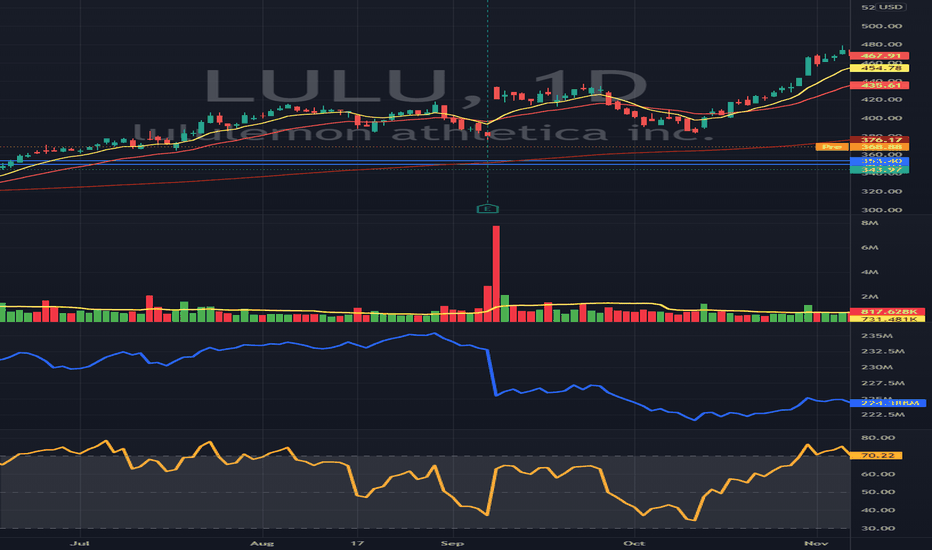Click the 'Aug' date label on the time axis
The image size is (932, 550).
(262, 543)
